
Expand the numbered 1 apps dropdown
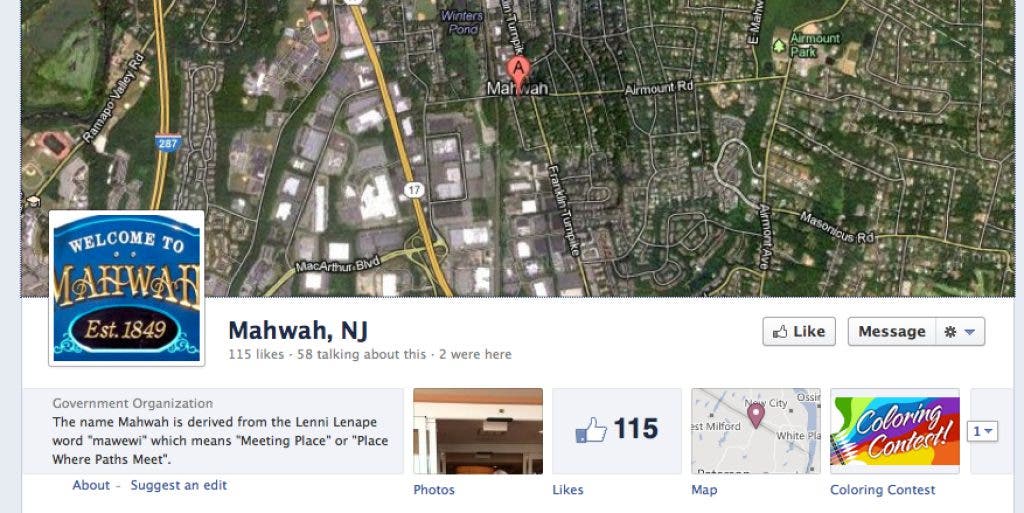[982, 431]
